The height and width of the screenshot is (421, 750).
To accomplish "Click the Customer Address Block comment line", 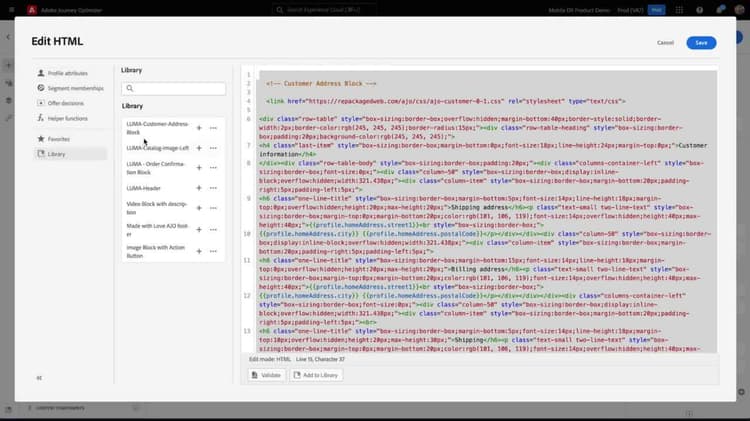I will tap(321, 84).
